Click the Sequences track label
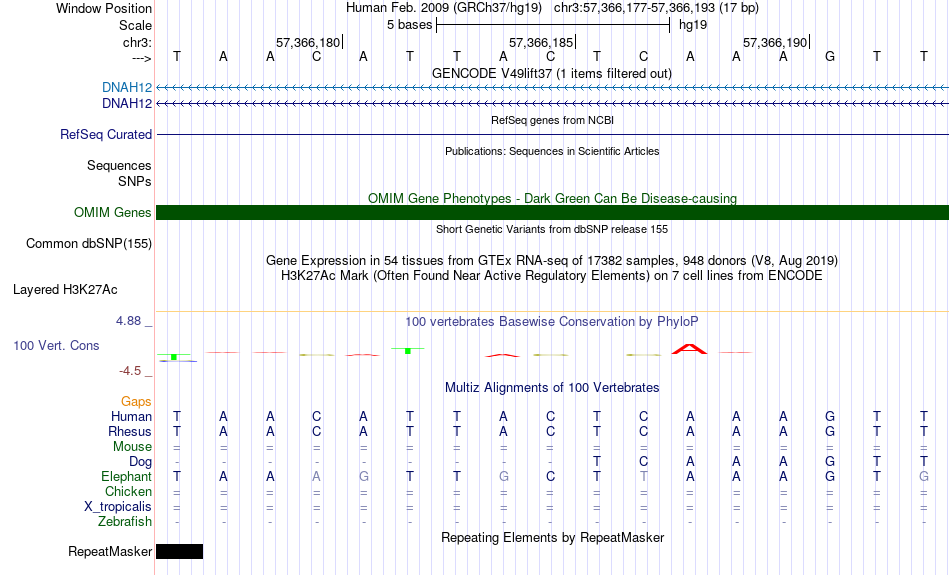The width and height of the screenshot is (950, 575). point(119,165)
